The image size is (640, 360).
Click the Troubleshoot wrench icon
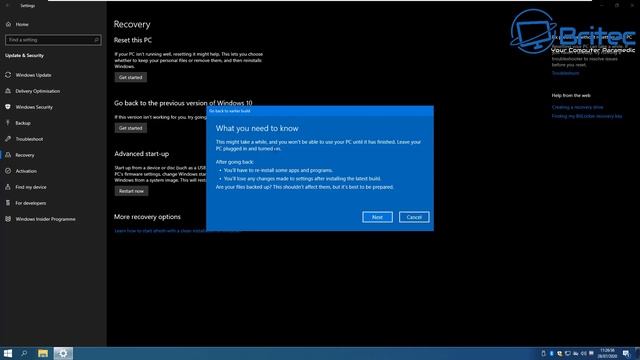[8, 139]
